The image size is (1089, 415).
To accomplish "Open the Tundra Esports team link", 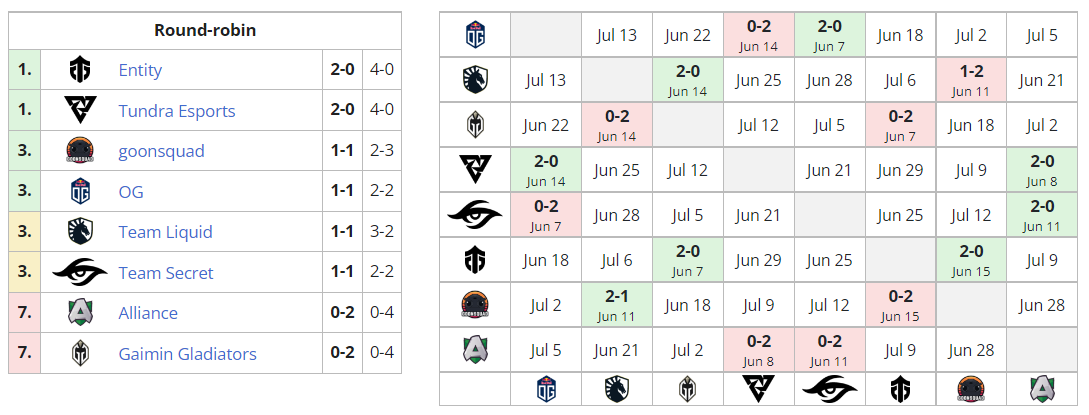I will (x=177, y=111).
